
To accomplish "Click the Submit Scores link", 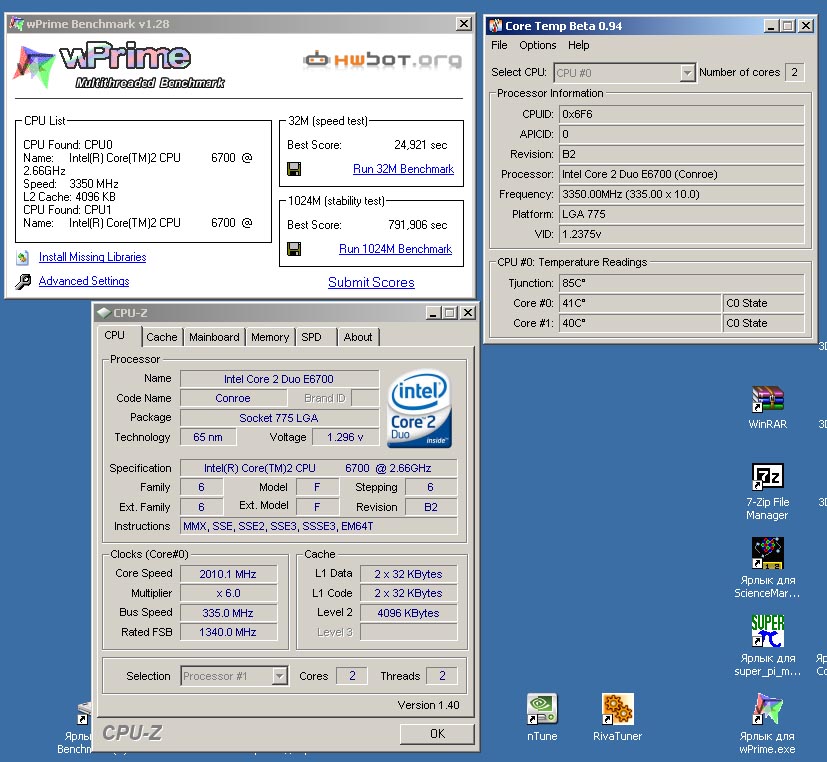I will tap(371, 282).
